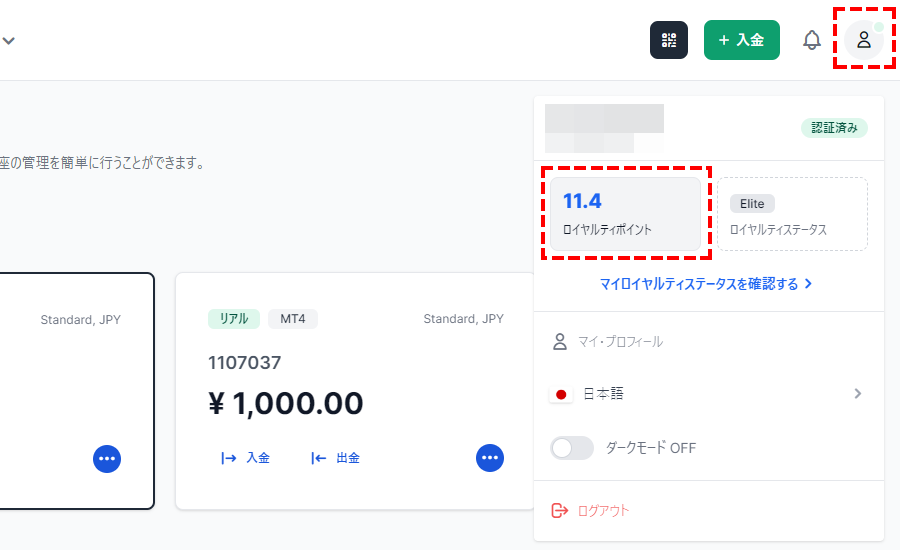Open notifications bell icon

pos(812,40)
